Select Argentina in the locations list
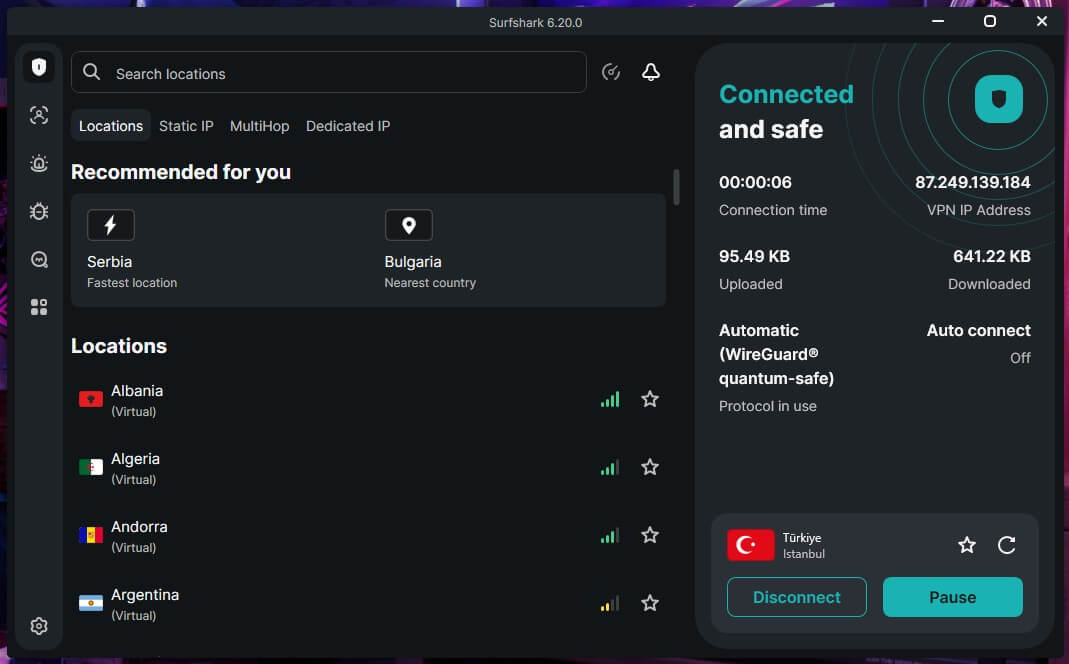 tap(368, 603)
